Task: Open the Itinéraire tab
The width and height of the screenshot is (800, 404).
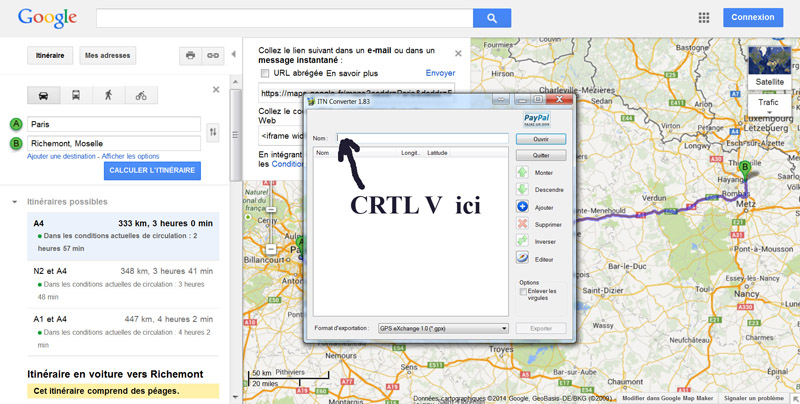Action: (x=50, y=56)
